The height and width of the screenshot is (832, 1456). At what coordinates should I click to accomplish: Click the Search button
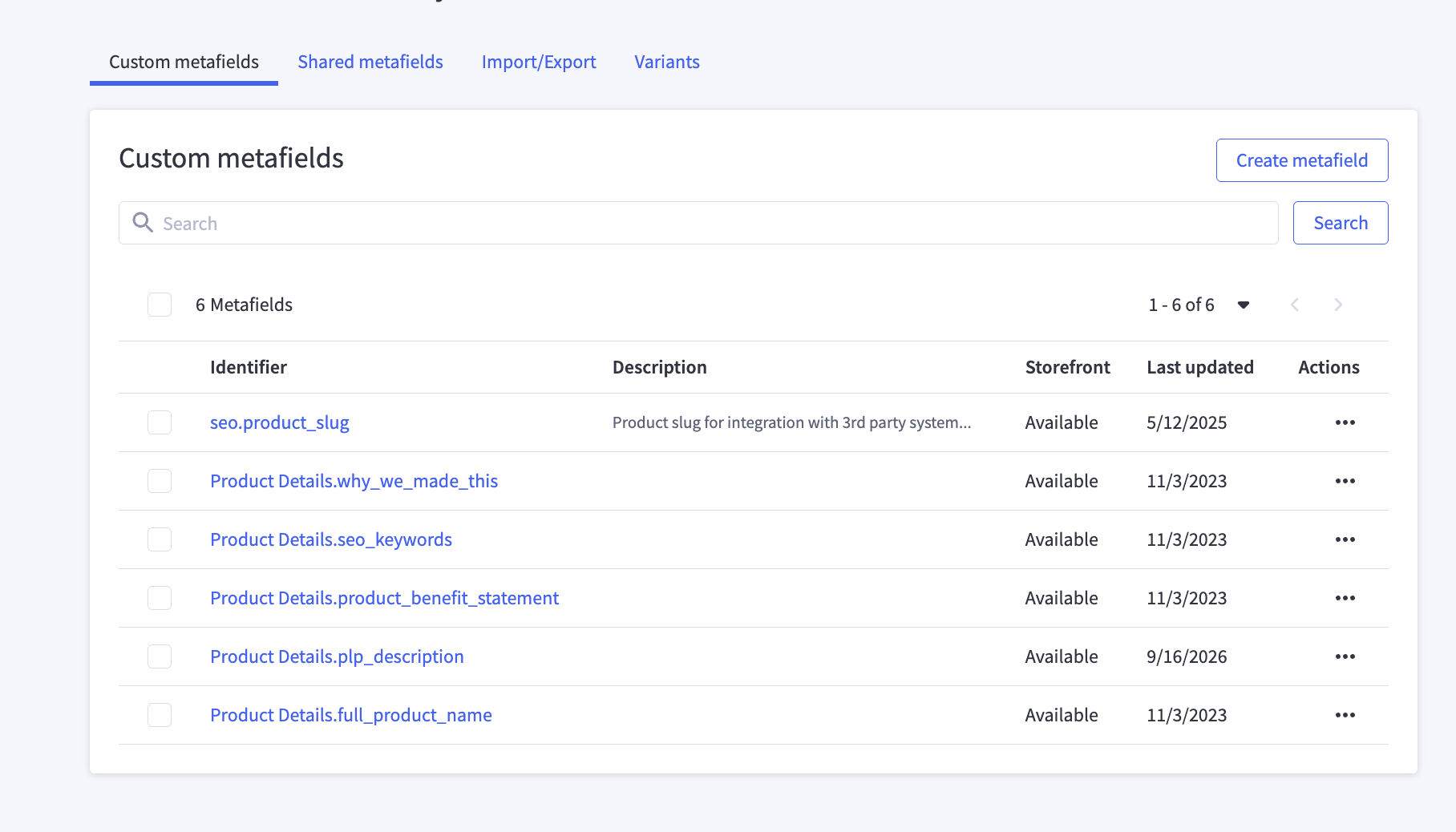[x=1341, y=223]
